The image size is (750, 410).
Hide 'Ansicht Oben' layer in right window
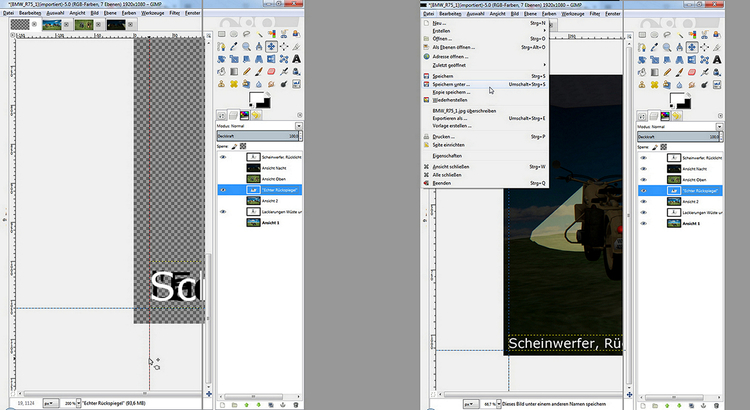(643, 180)
